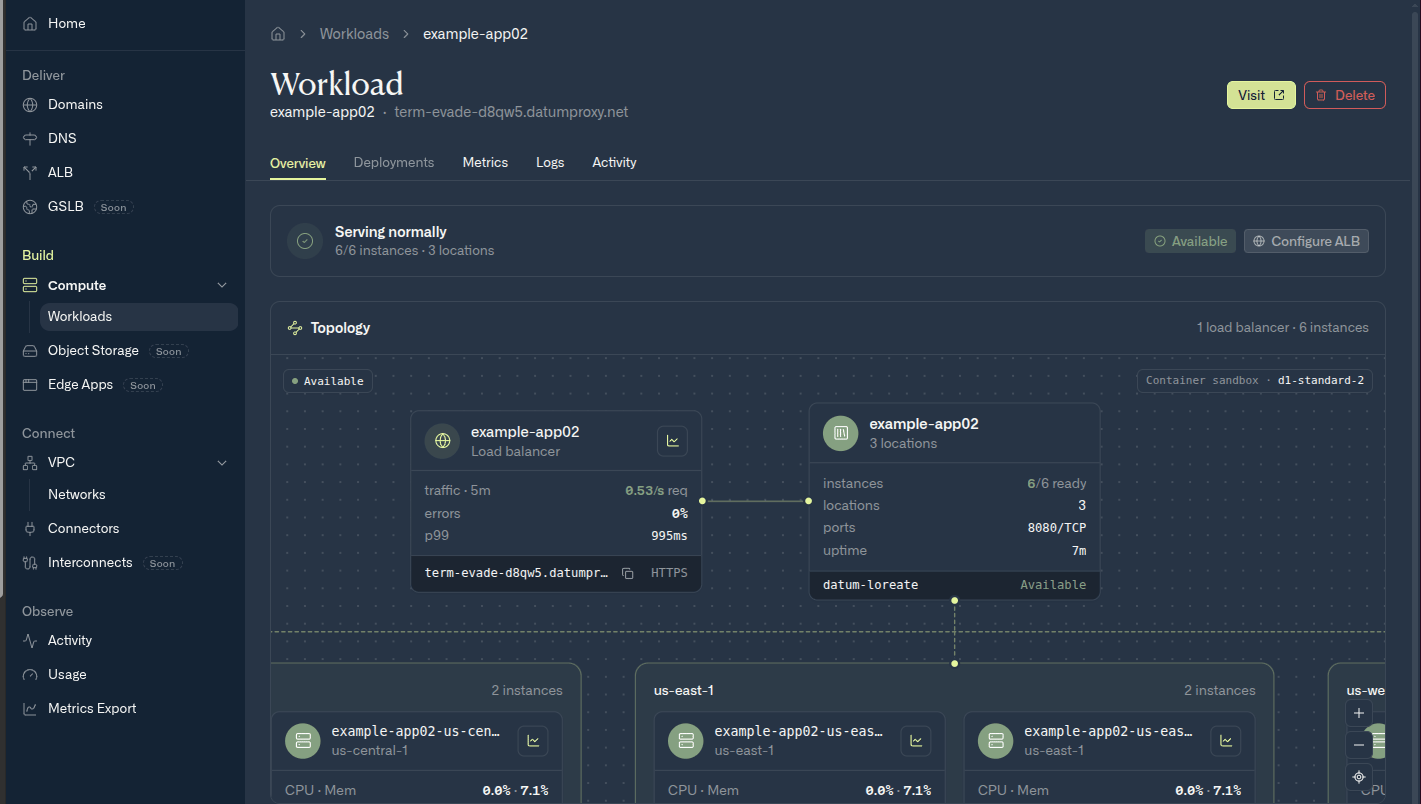Viewport: 1421px width, 804px height.
Task: Click the Available badge beside Configure ALB
Action: pyautogui.click(x=1190, y=241)
